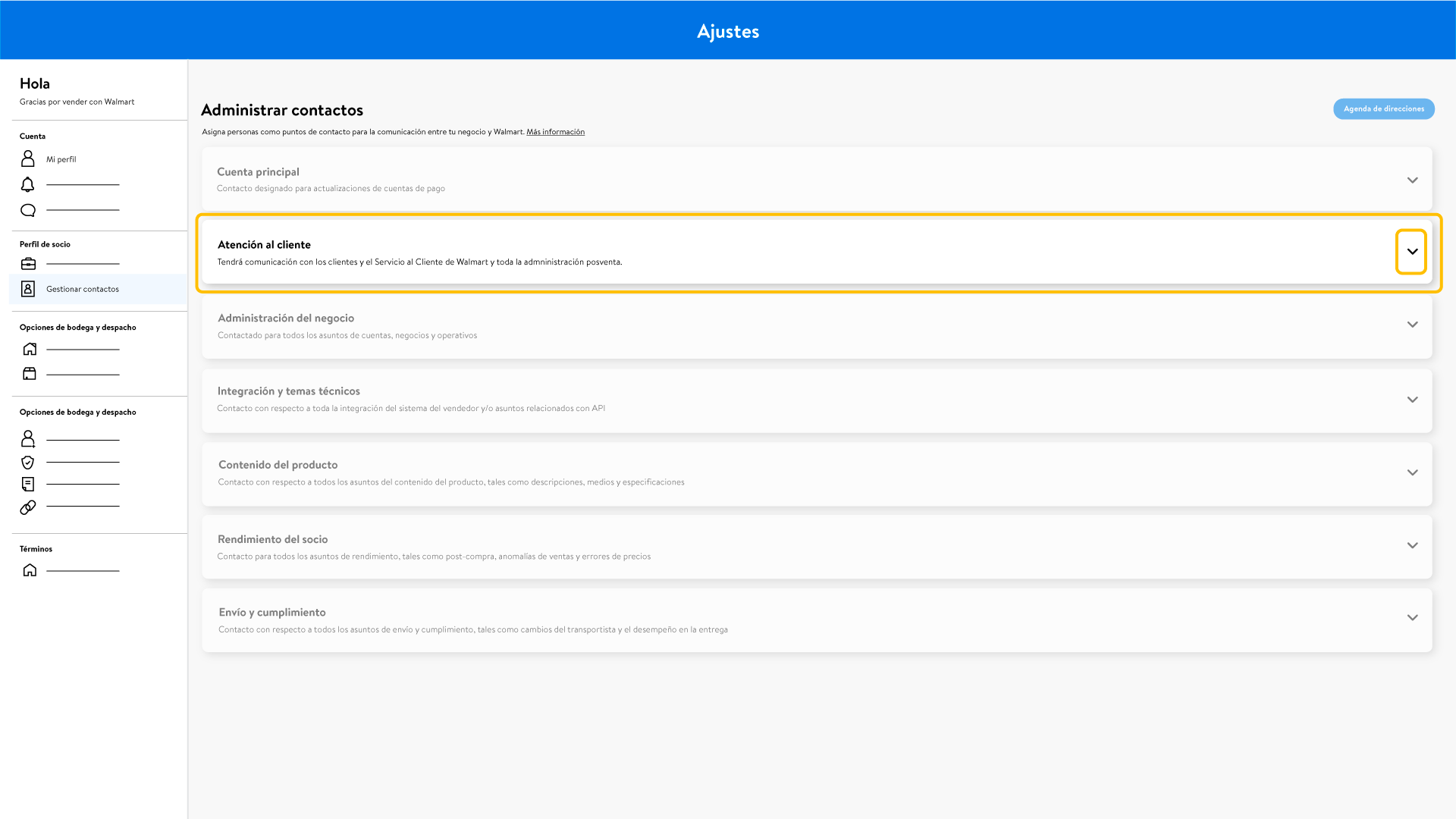This screenshot has width=1456, height=819.
Task: Open Mi perfil menu item
Action: [x=61, y=159]
